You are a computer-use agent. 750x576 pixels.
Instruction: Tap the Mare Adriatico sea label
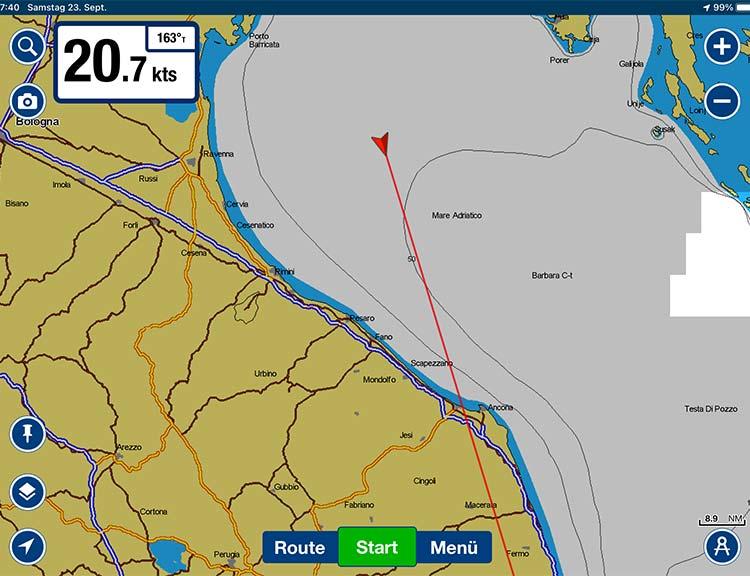click(456, 216)
